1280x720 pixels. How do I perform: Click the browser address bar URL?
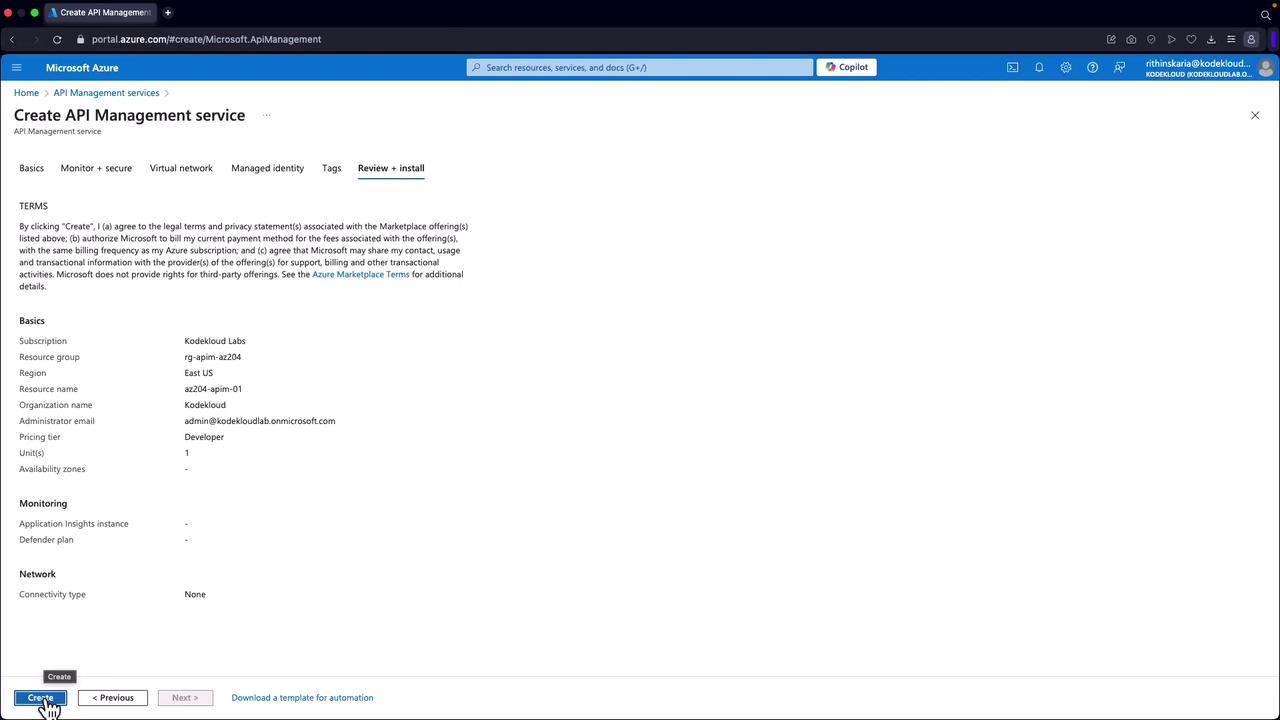click(206, 39)
